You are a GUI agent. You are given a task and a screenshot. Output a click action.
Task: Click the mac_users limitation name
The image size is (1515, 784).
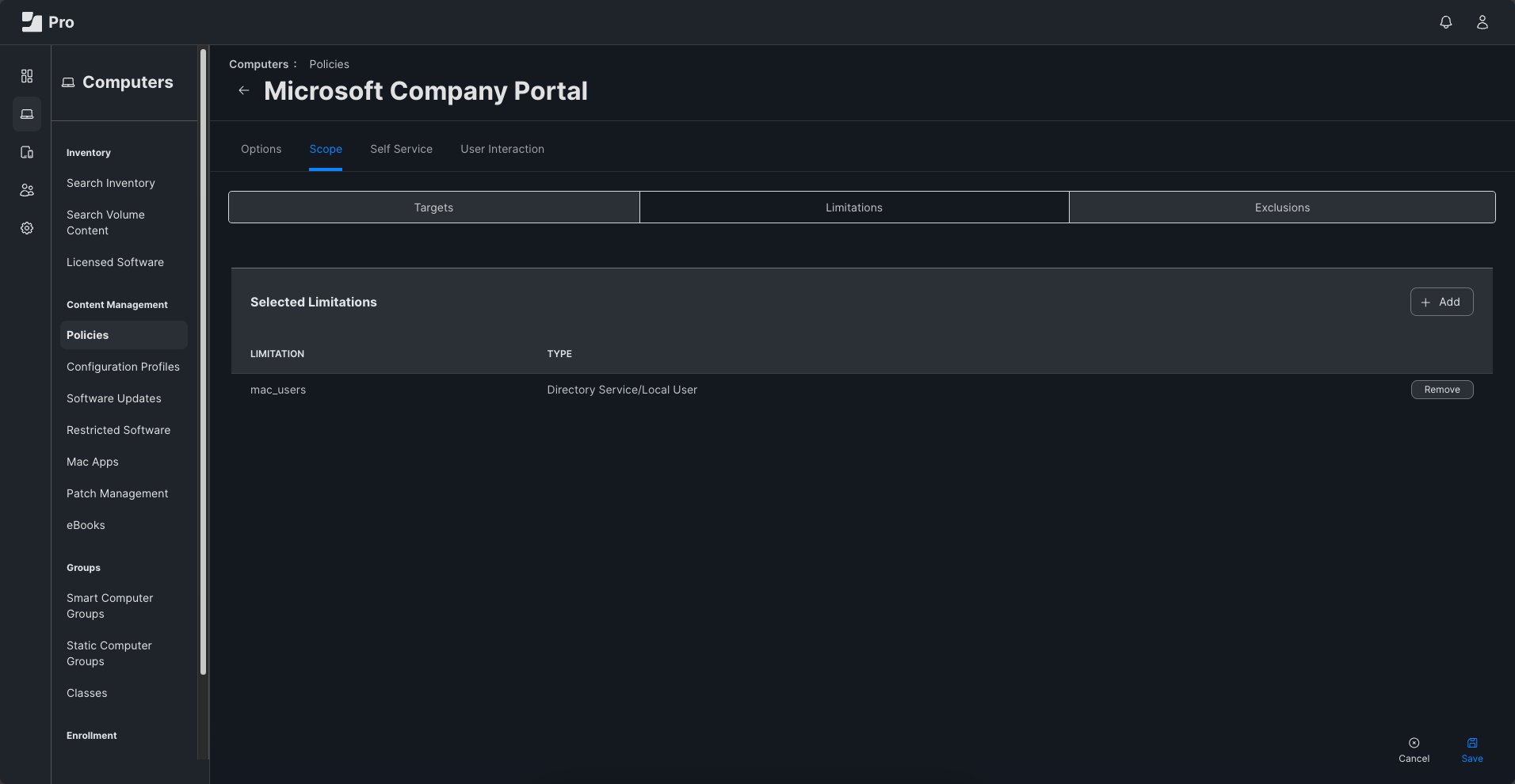pyautogui.click(x=278, y=390)
